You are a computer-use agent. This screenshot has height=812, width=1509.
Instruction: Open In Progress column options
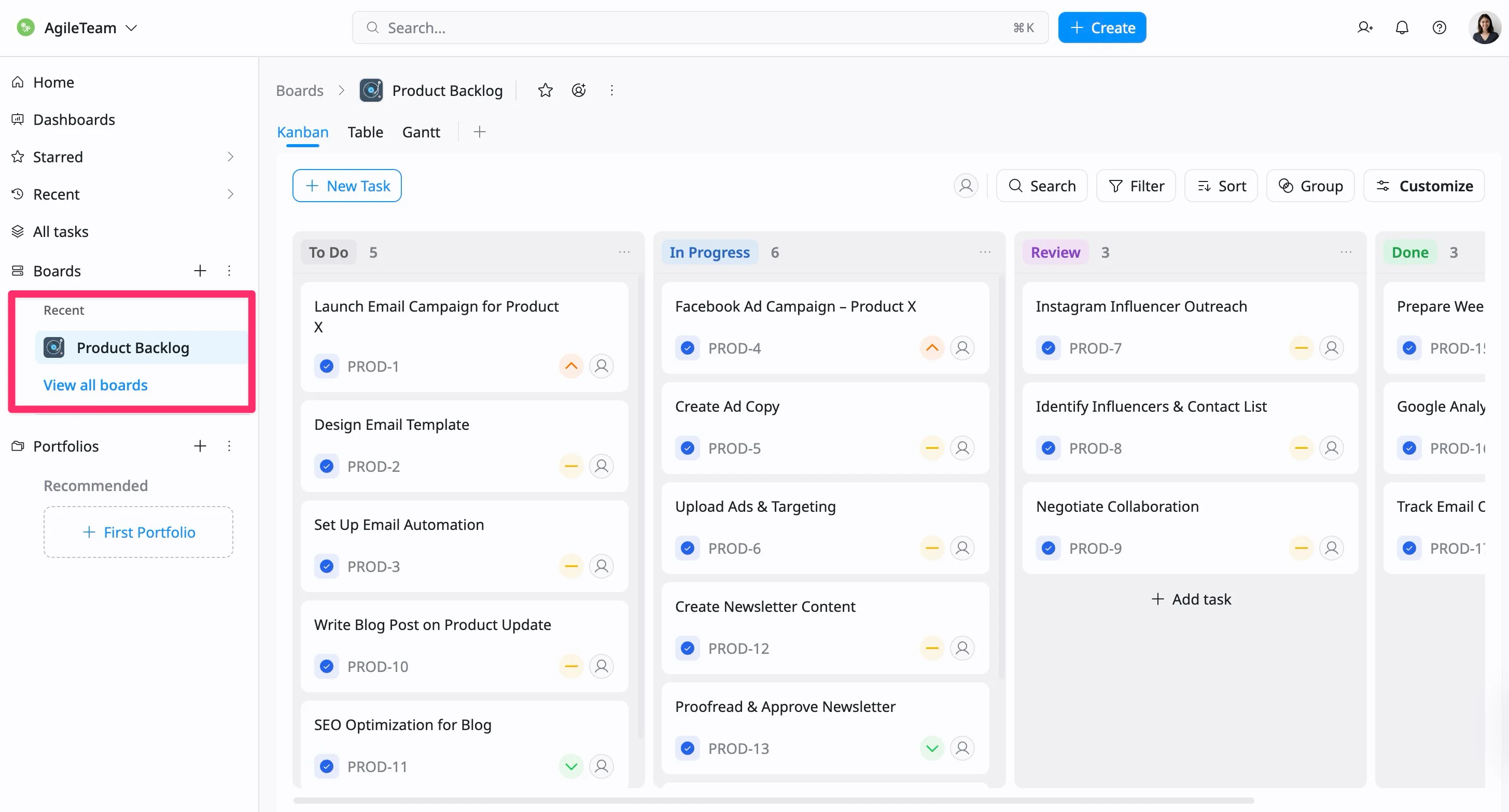[x=985, y=253]
